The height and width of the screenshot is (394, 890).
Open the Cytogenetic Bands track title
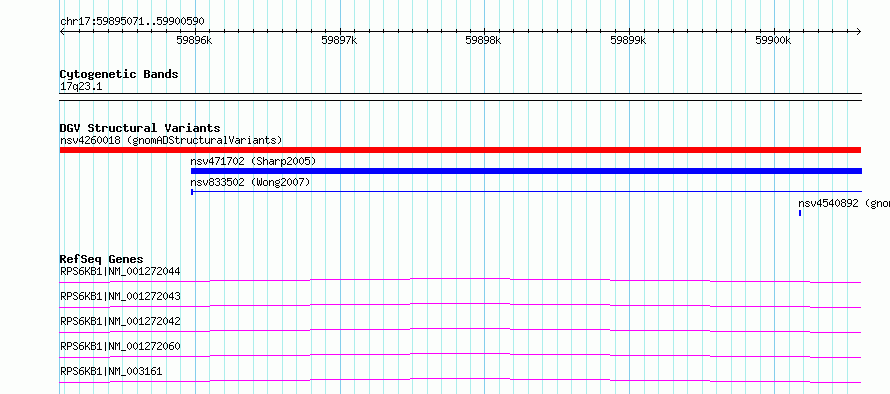(119, 74)
